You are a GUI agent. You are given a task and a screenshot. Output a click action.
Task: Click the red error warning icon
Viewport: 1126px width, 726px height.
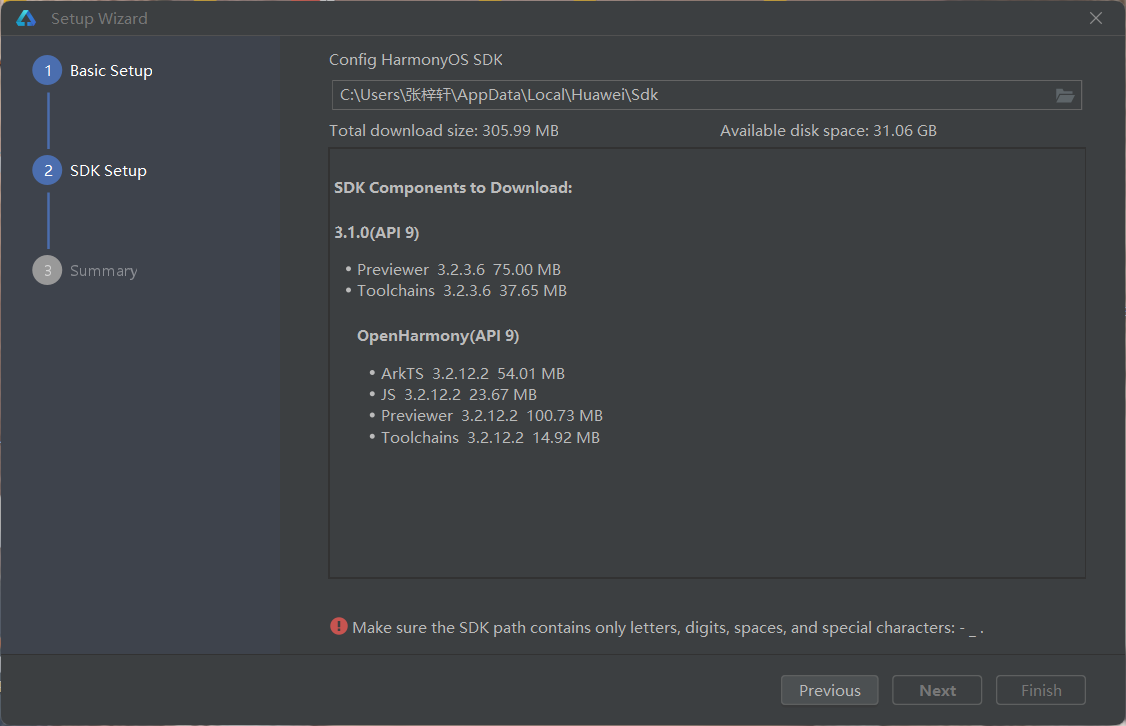[338, 627]
